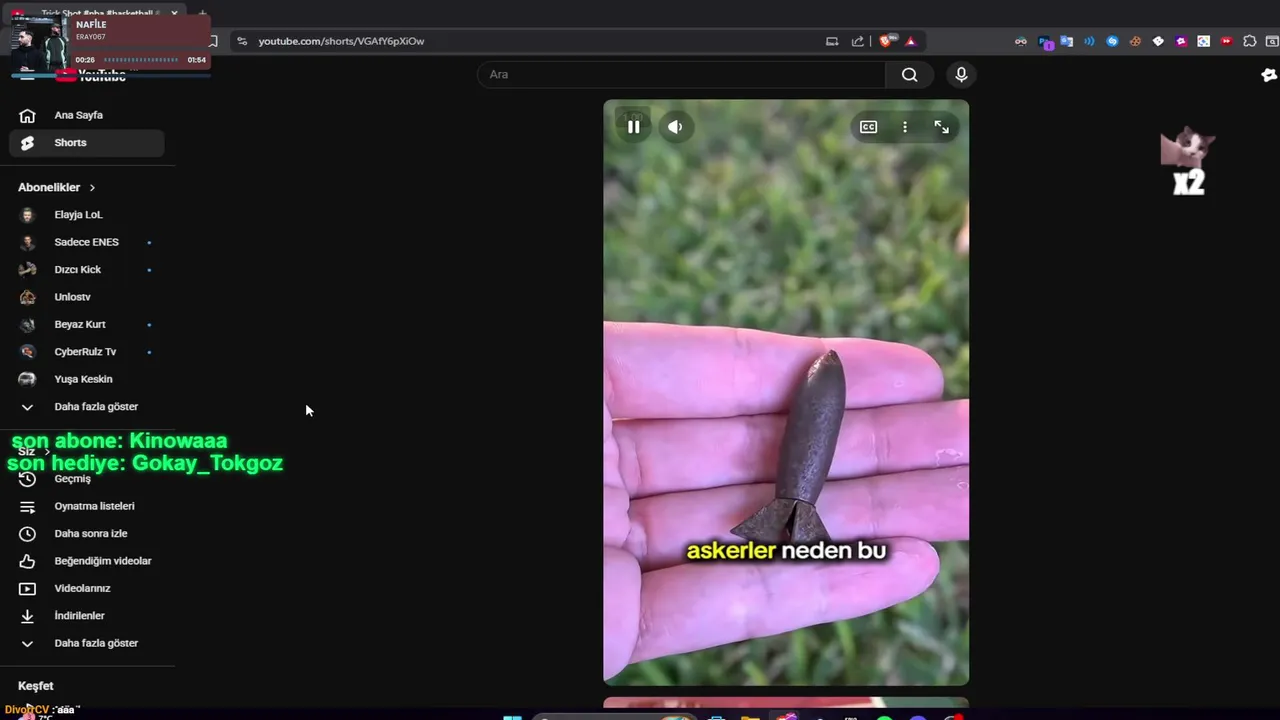Viewport: 1280px width, 720px height.
Task: Expand 'Daha fazla göster' above Keşfet
Action: click(x=87, y=643)
